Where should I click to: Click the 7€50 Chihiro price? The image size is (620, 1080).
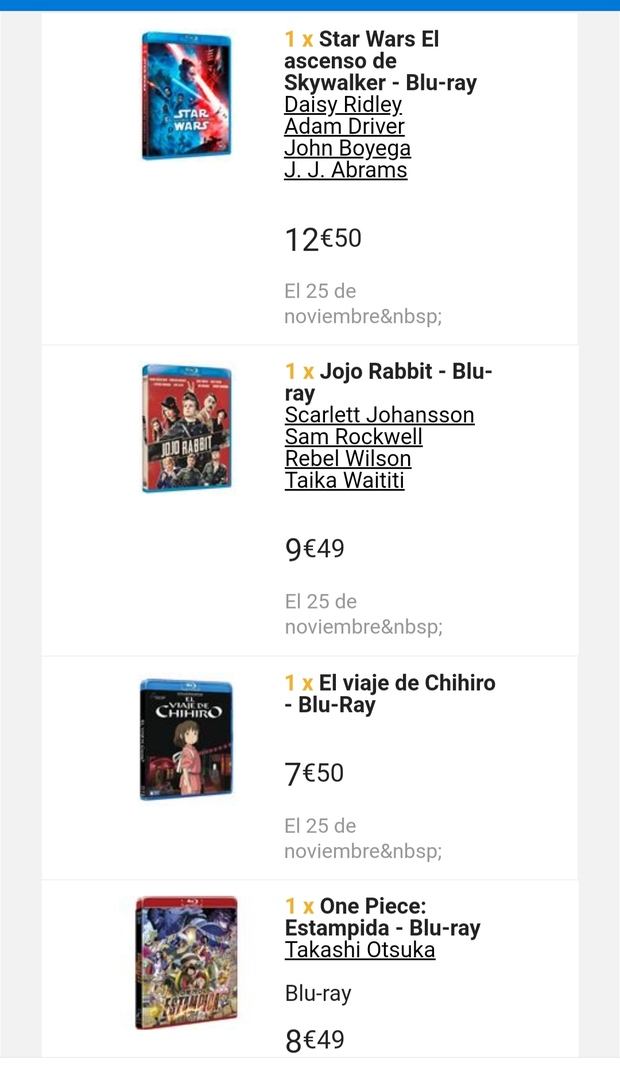(x=314, y=774)
